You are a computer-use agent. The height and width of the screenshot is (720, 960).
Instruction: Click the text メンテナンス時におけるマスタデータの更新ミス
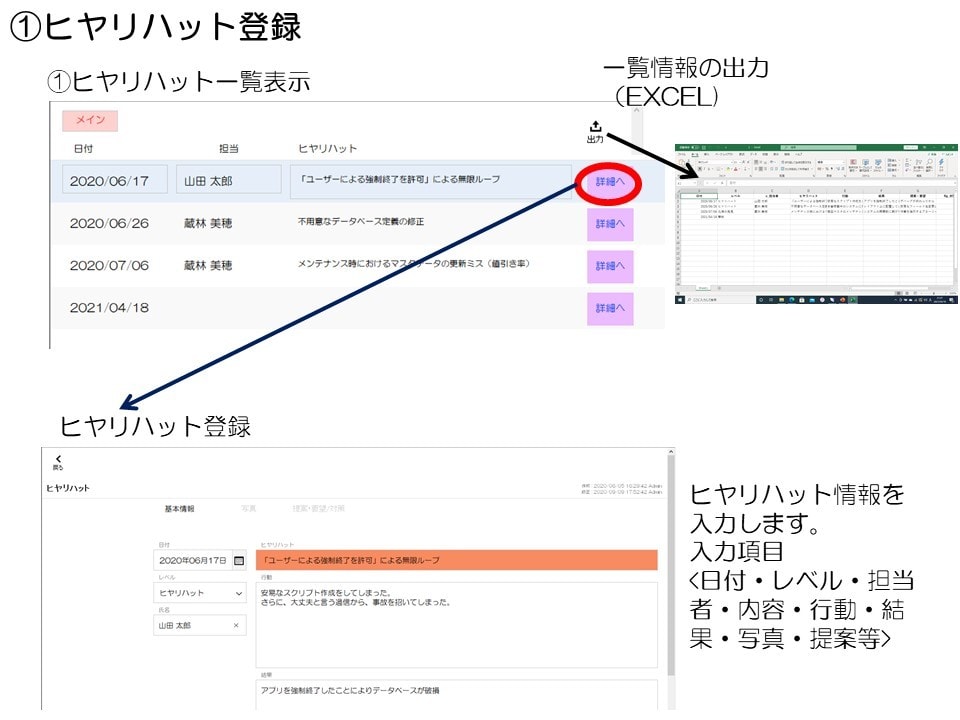click(x=391, y=264)
